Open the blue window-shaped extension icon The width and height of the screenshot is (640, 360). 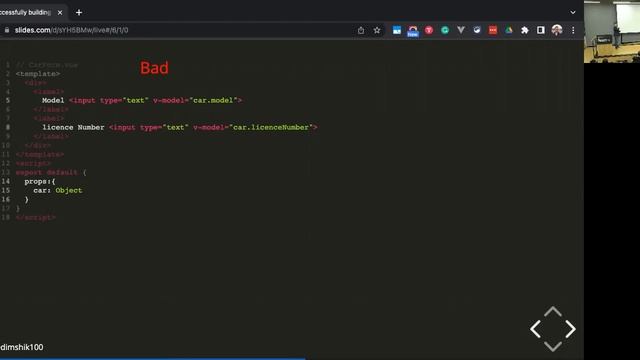(x=397, y=30)
